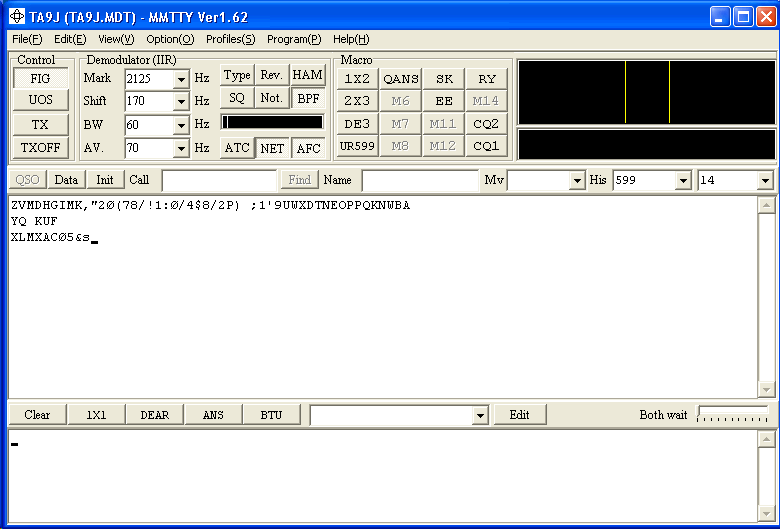This screenshot has width=780, height=529.
Task: Open the Profiles menu
Action: tap(230, 39)
